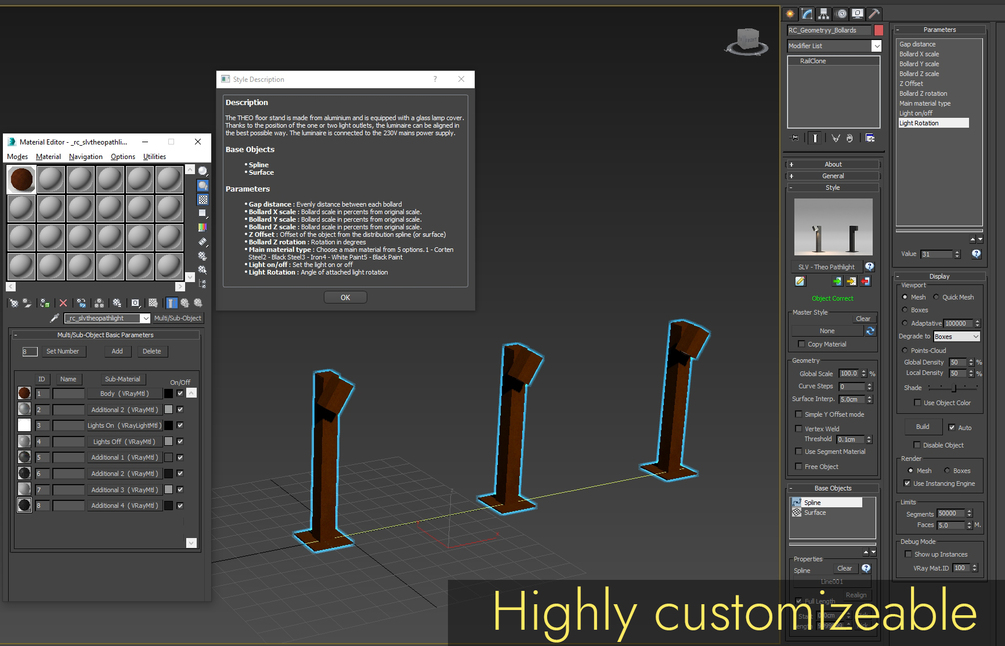
Task: Click the Master Style refresh icon
Action: (870, 331)
